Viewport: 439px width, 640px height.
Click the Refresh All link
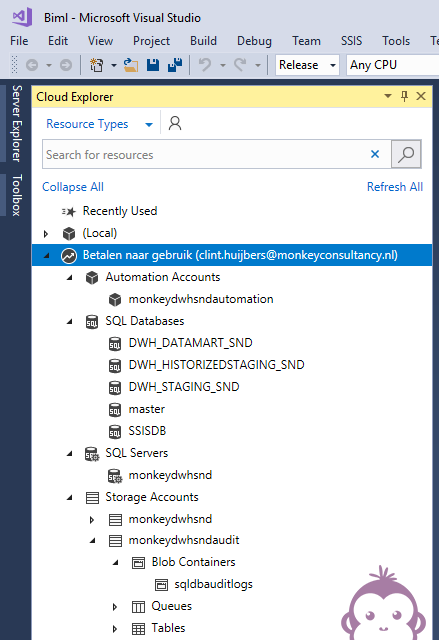pos(395,187)
